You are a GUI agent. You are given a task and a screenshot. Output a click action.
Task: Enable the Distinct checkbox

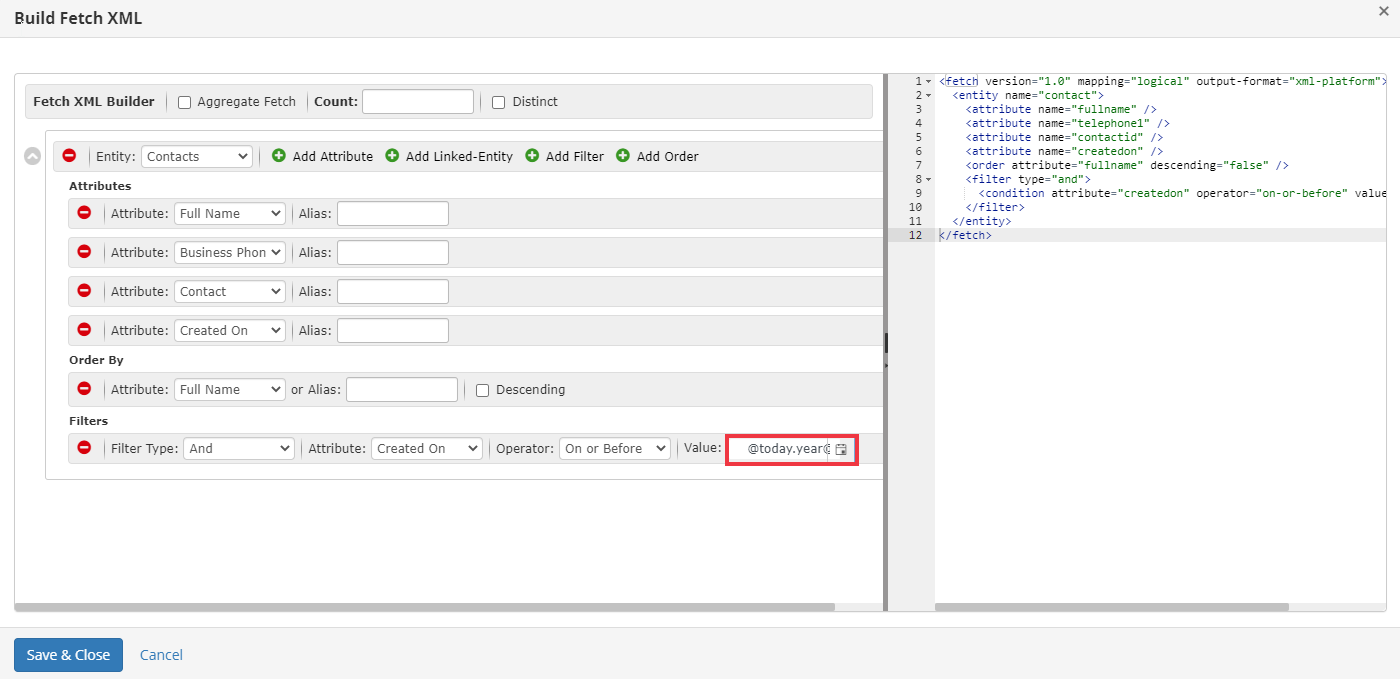point(499,102)
